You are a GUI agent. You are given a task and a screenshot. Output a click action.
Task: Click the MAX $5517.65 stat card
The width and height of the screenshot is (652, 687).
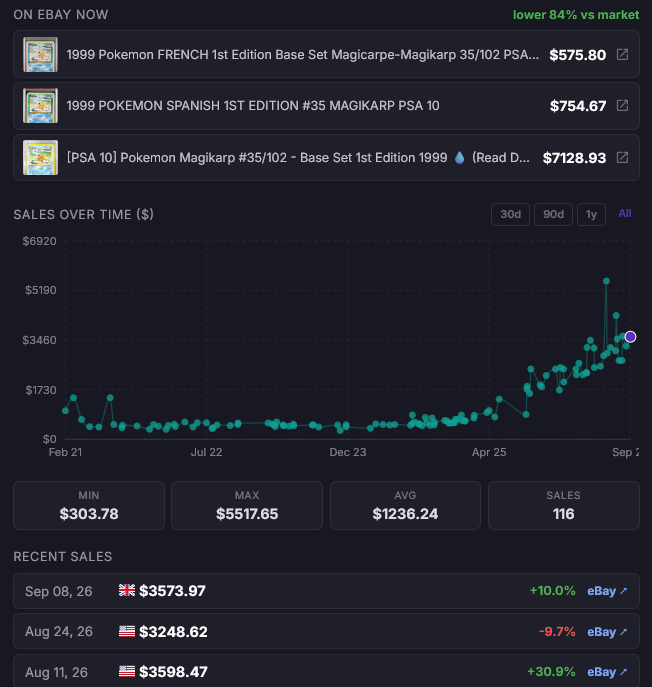click(x=247, y=506)
